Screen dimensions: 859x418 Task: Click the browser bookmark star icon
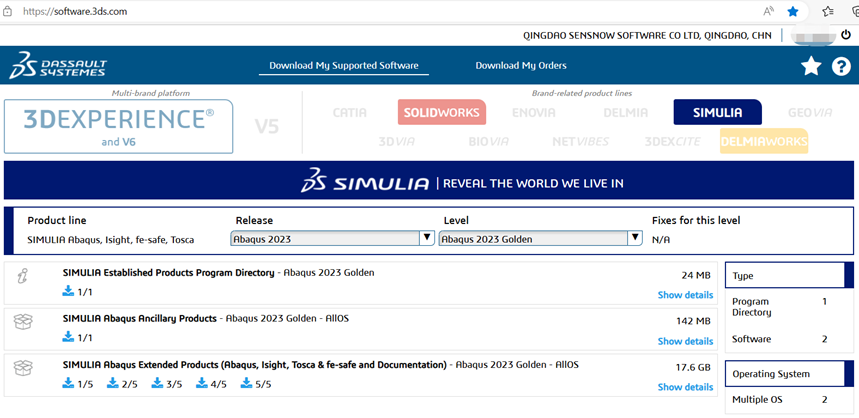793,11
